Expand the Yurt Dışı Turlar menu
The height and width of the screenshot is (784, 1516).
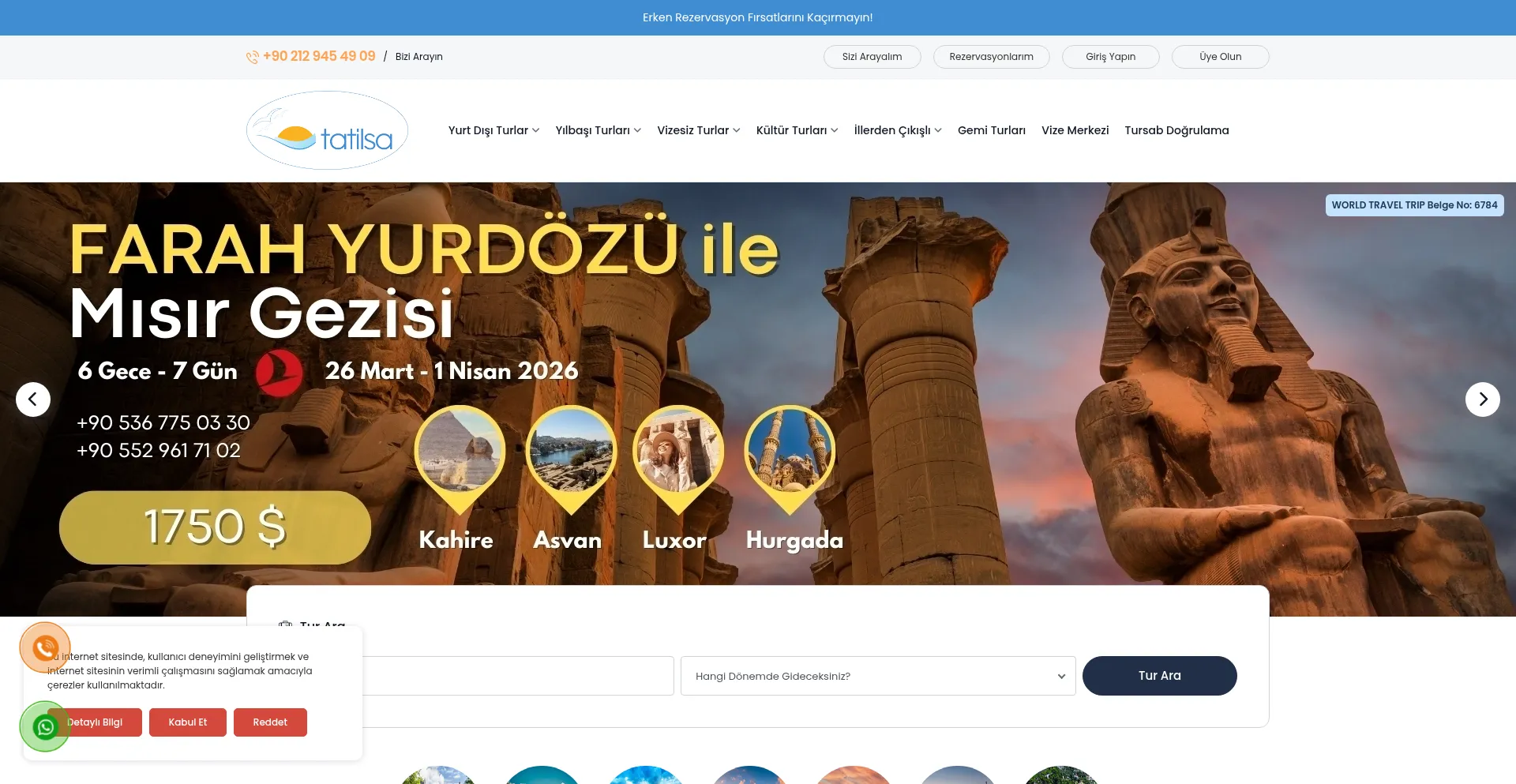click(x=493, y=130)
